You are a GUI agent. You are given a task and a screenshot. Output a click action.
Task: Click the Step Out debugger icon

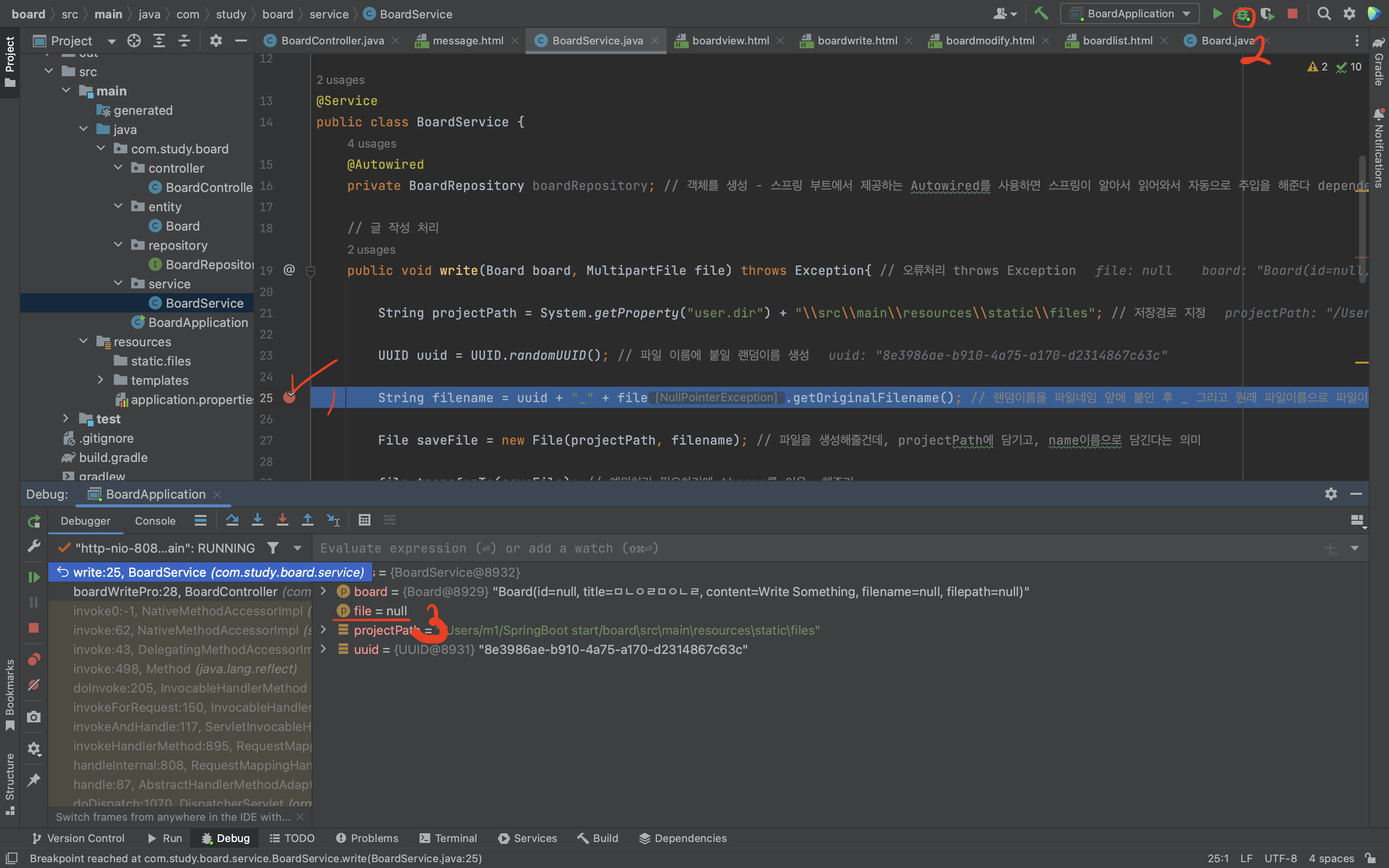308,520
